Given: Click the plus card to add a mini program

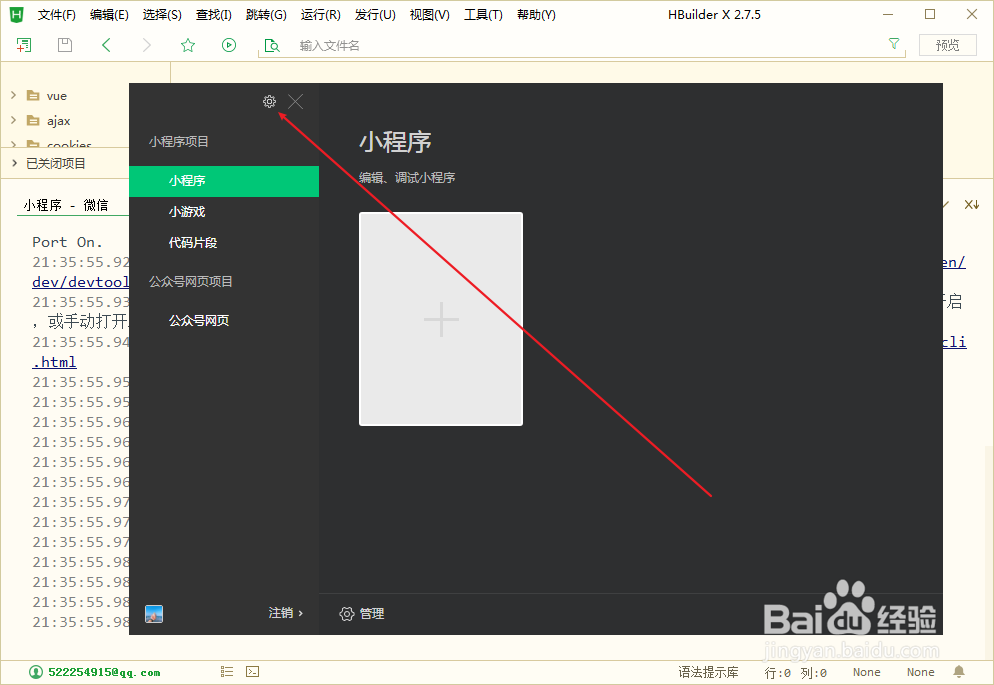Looking at the screenshot, I should 441,319.
